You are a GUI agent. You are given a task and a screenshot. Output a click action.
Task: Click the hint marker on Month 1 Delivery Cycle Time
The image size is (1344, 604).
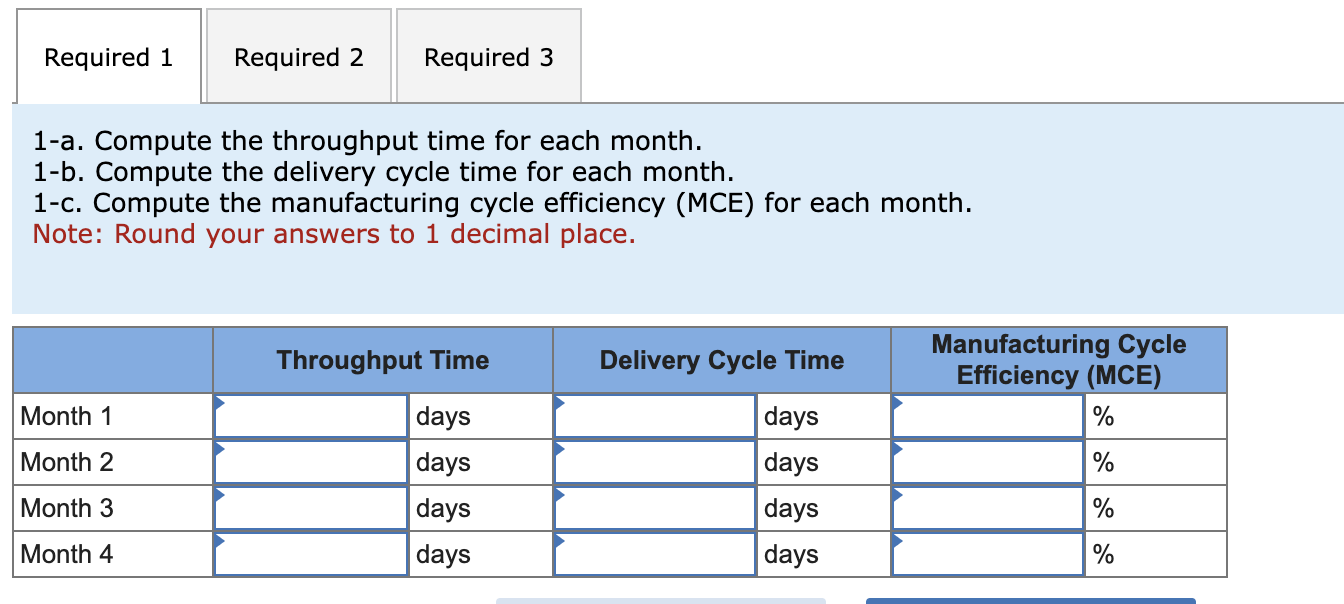560,402
